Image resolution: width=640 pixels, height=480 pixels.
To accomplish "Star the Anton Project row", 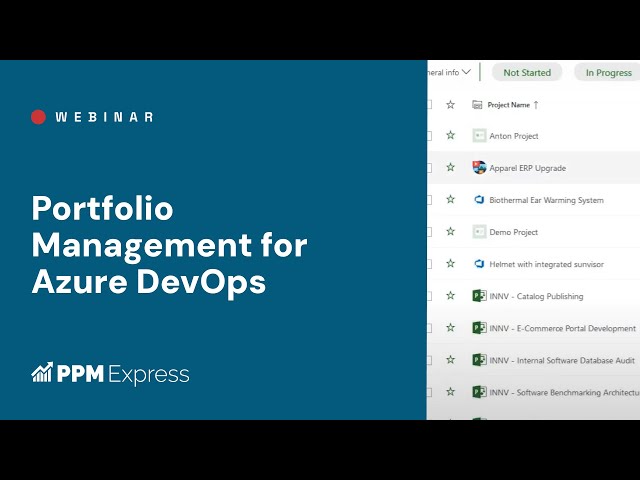I will pos(450,135).
